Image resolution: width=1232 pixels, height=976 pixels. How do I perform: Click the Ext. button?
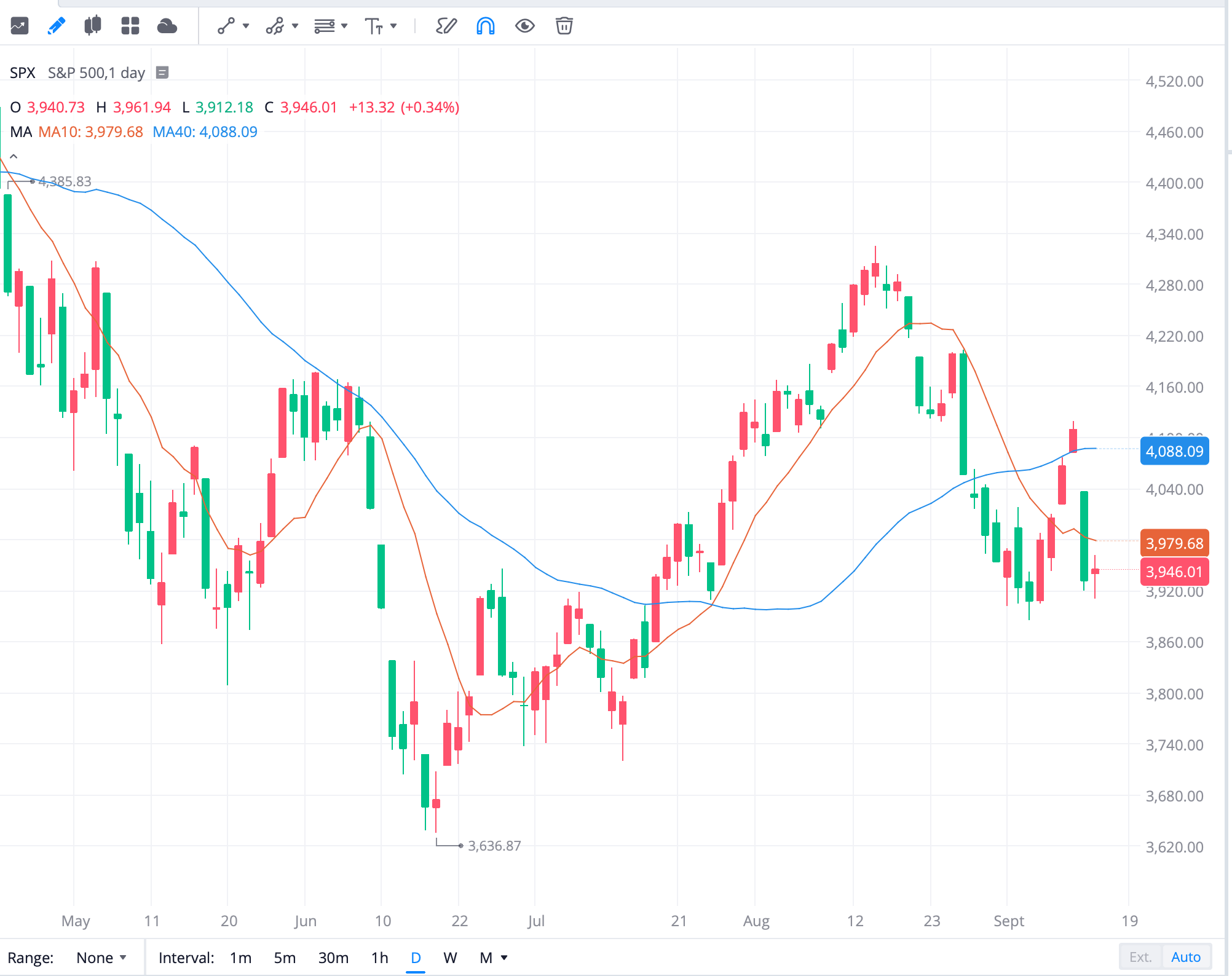coord(1140,957)
